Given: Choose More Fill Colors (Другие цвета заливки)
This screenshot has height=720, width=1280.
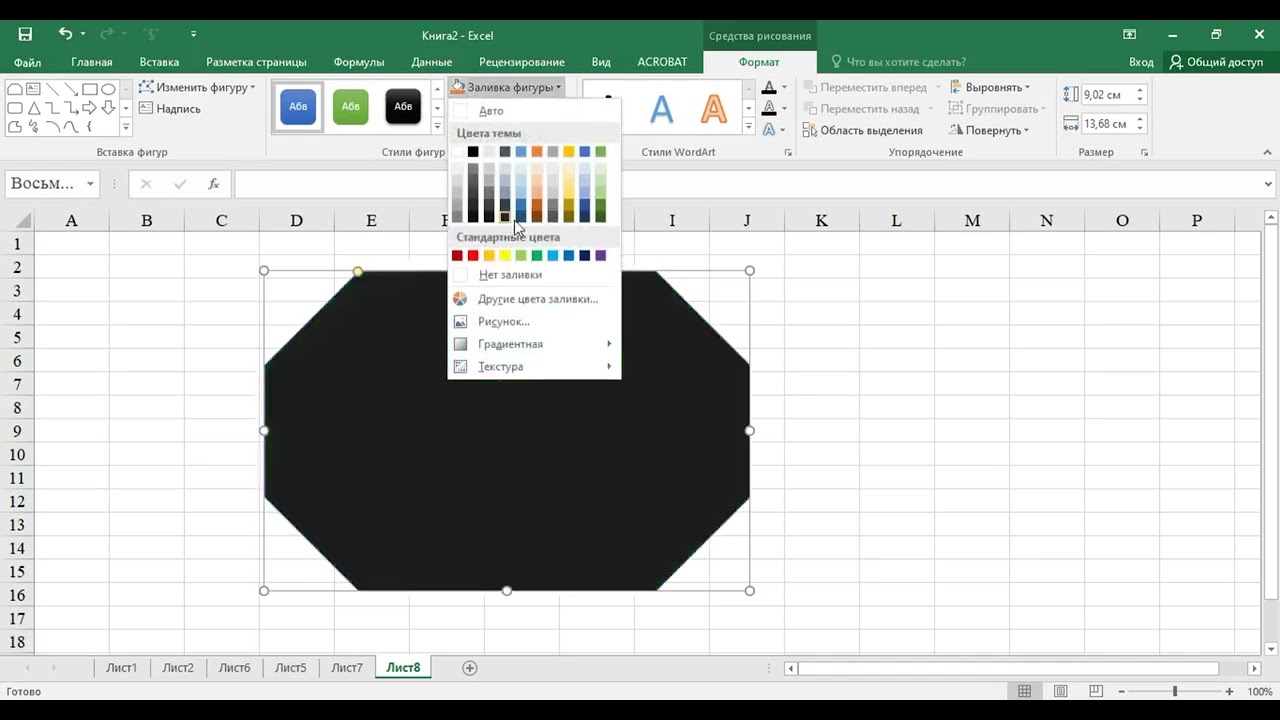Looking at the screenshot, I should pos(534,299).
